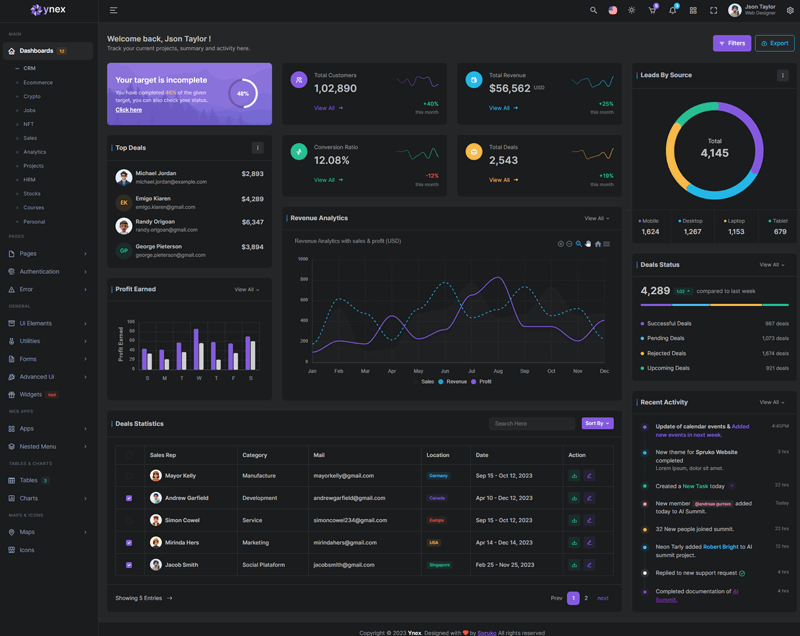Image resolution: width=800 pixels, height=636 pixels.
Task: Switch theme using the sun icon
Action: point(631,10)
